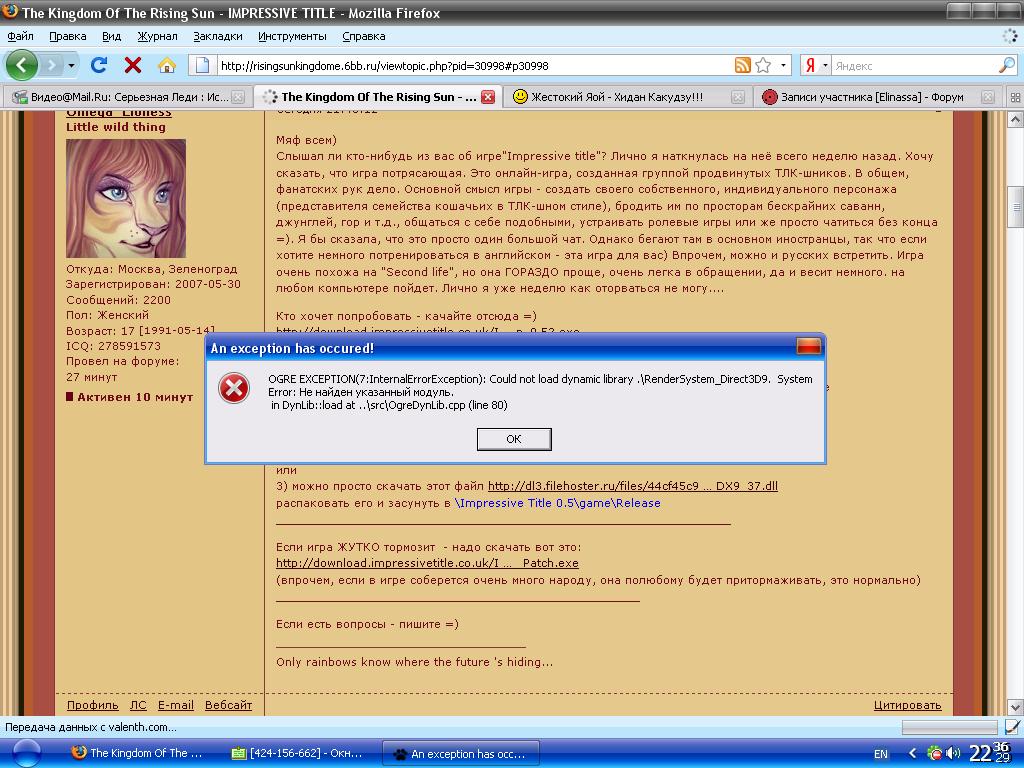Open the Вебсайт link

[x=229, y=705]
